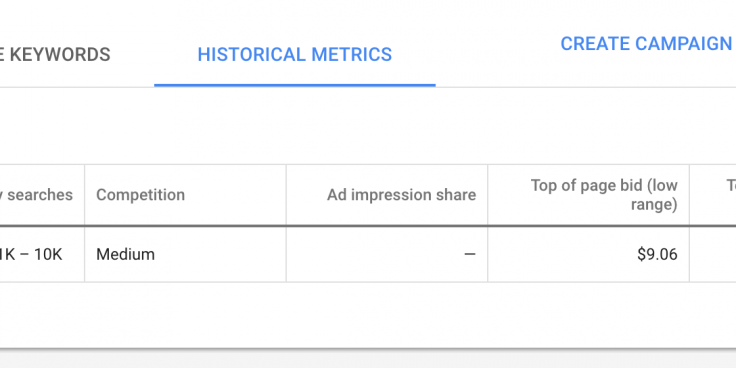Viewport: 736px width, 368px height.
Task: Click the Create Campaign button
Action: [x=648, y=44]
